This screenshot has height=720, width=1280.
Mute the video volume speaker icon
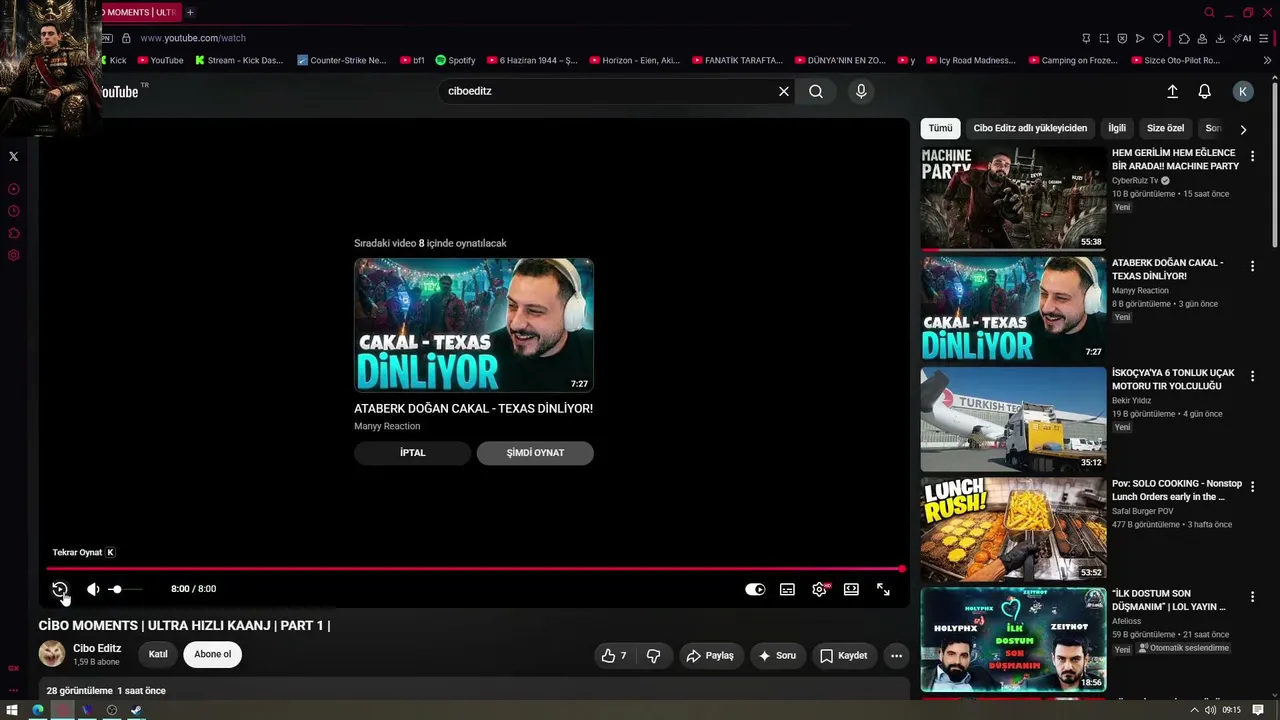click(93, 590)
